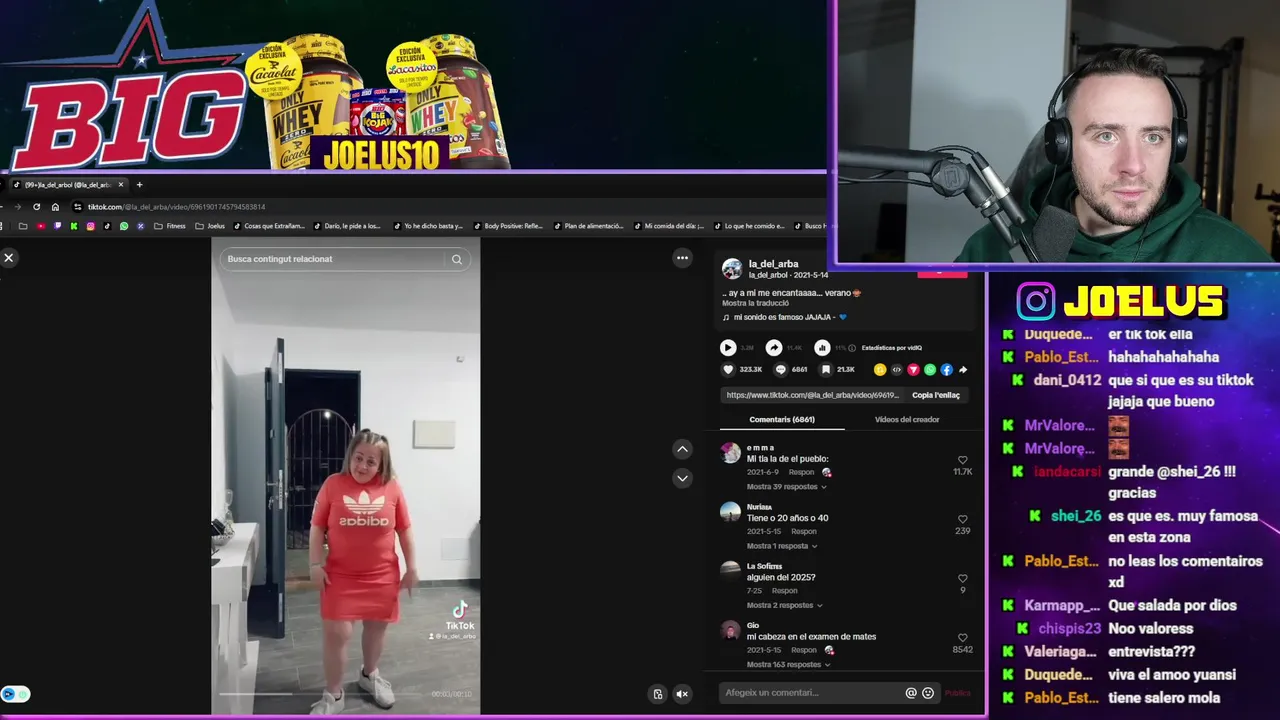Click the la_del_arba username link

774,264
